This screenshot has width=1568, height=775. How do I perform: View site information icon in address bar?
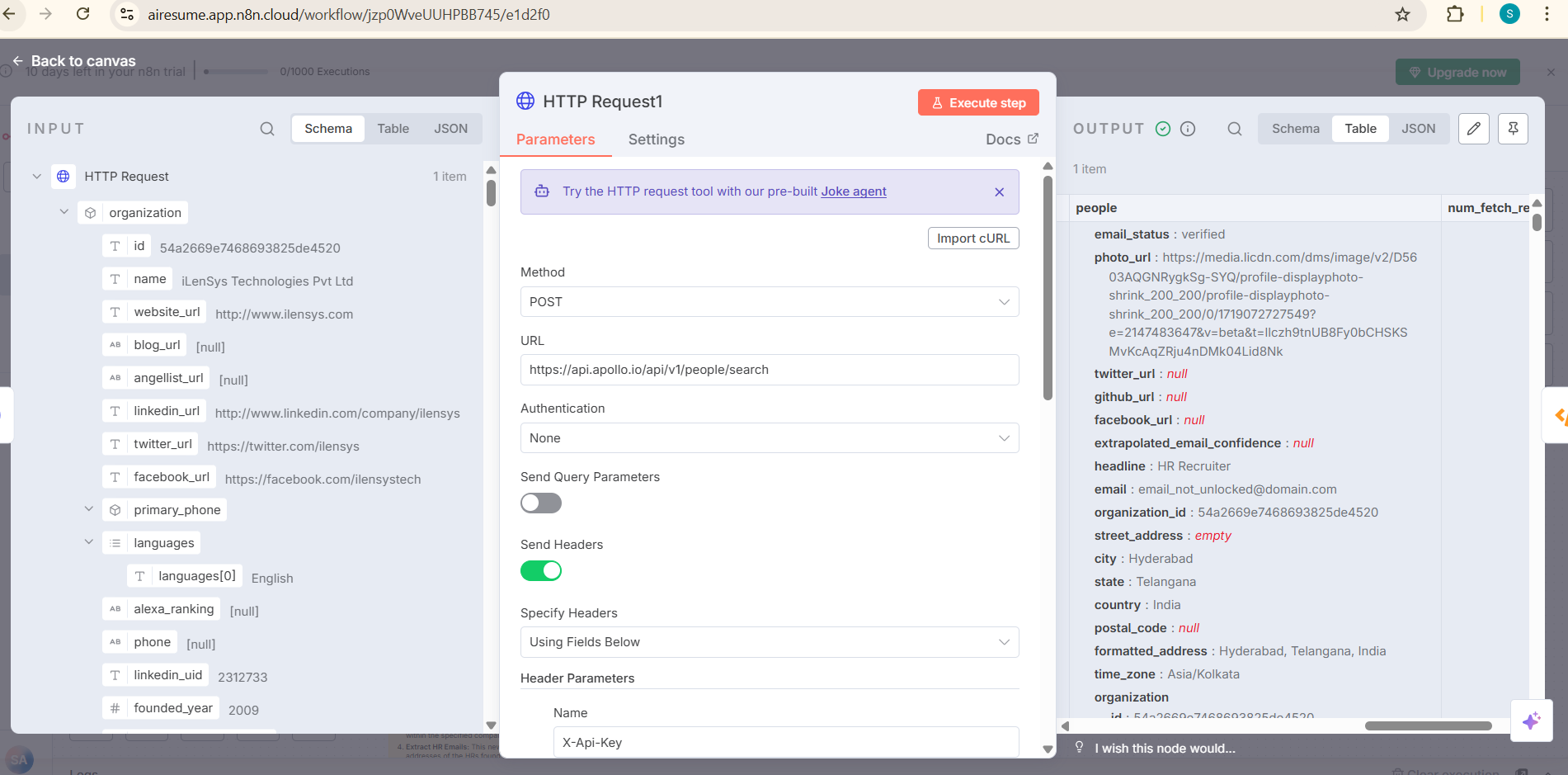[127, 14]
